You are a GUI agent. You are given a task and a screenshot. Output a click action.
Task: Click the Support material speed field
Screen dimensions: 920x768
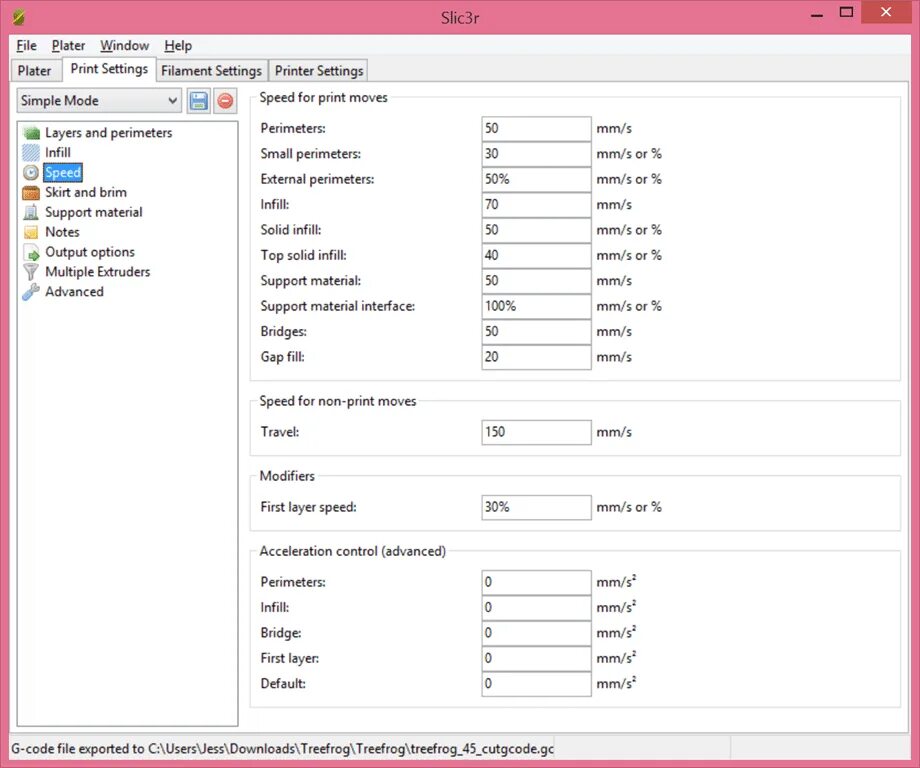[x=536, y=281]
